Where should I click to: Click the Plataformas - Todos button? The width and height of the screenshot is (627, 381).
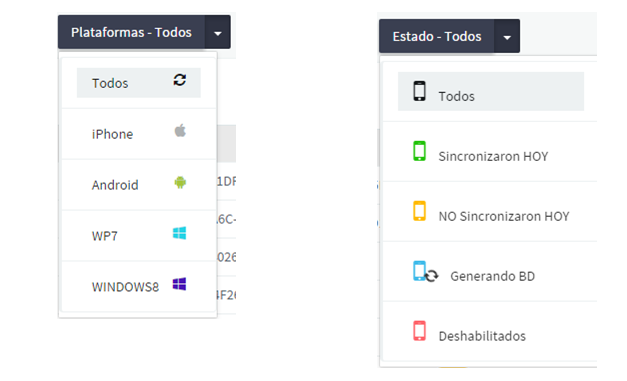tap(132, 32)
